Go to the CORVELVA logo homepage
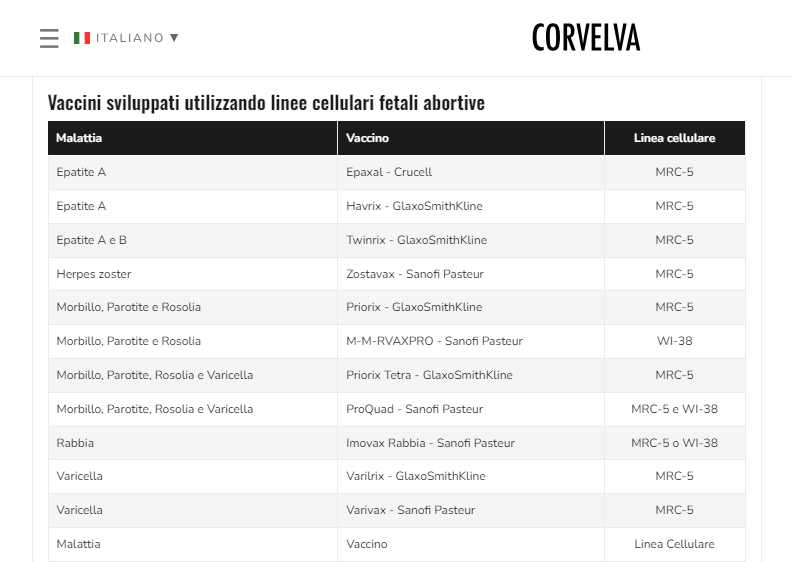 coord(586,38)
